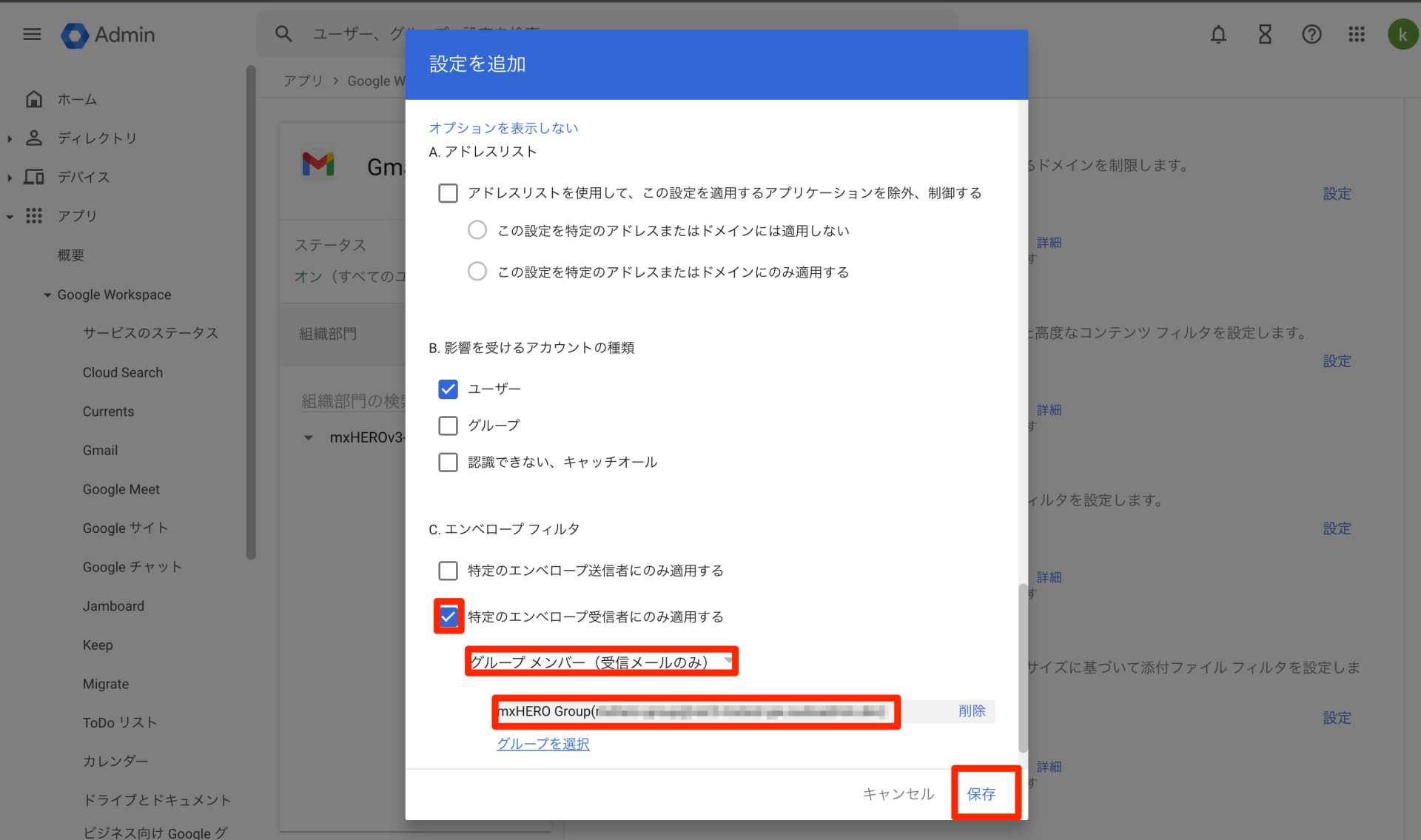
Task: Open the Google apps grid icon
Action: [1357, 34]
